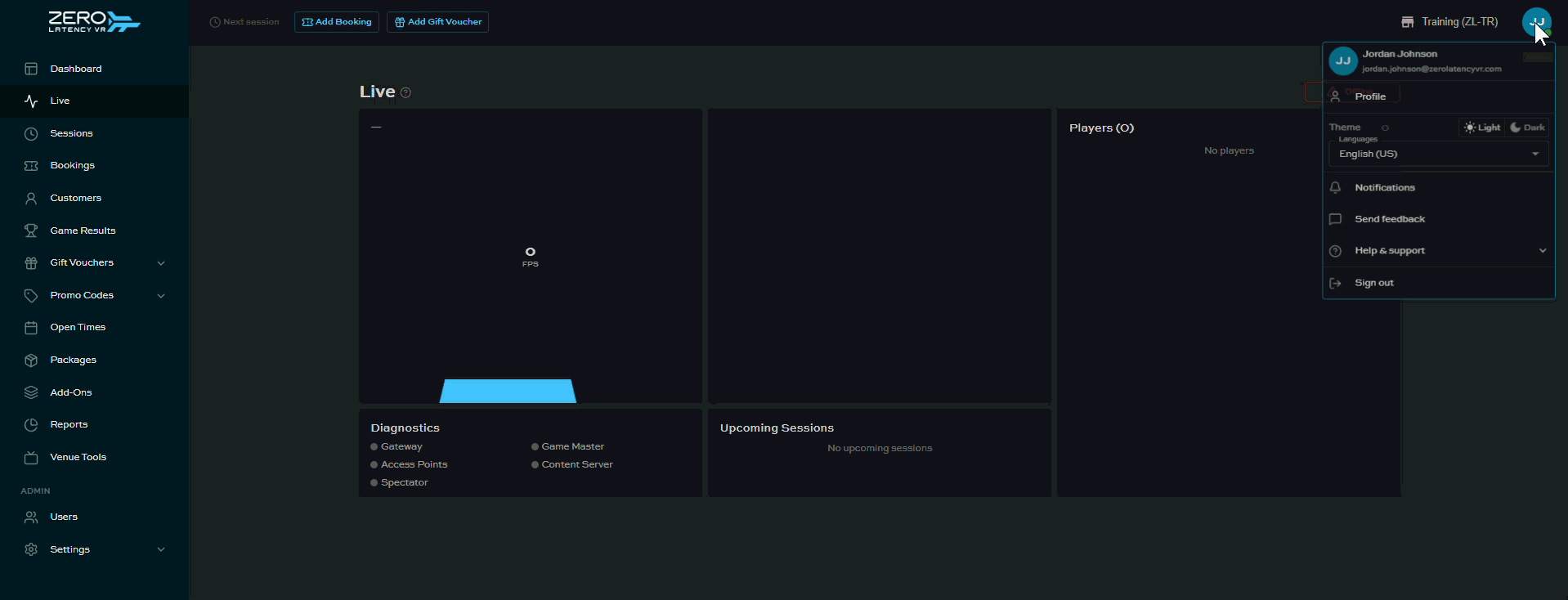The image size is (1568, 600).
Task: Click the Sessions clock icon
Action: point(31,133)
